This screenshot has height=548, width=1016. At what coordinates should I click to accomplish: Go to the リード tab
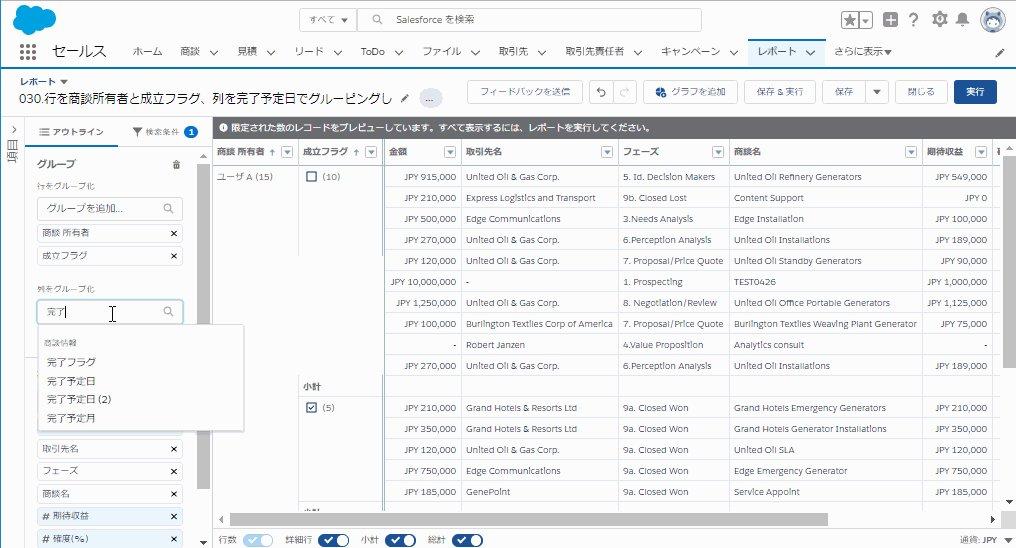pos(308,52)
